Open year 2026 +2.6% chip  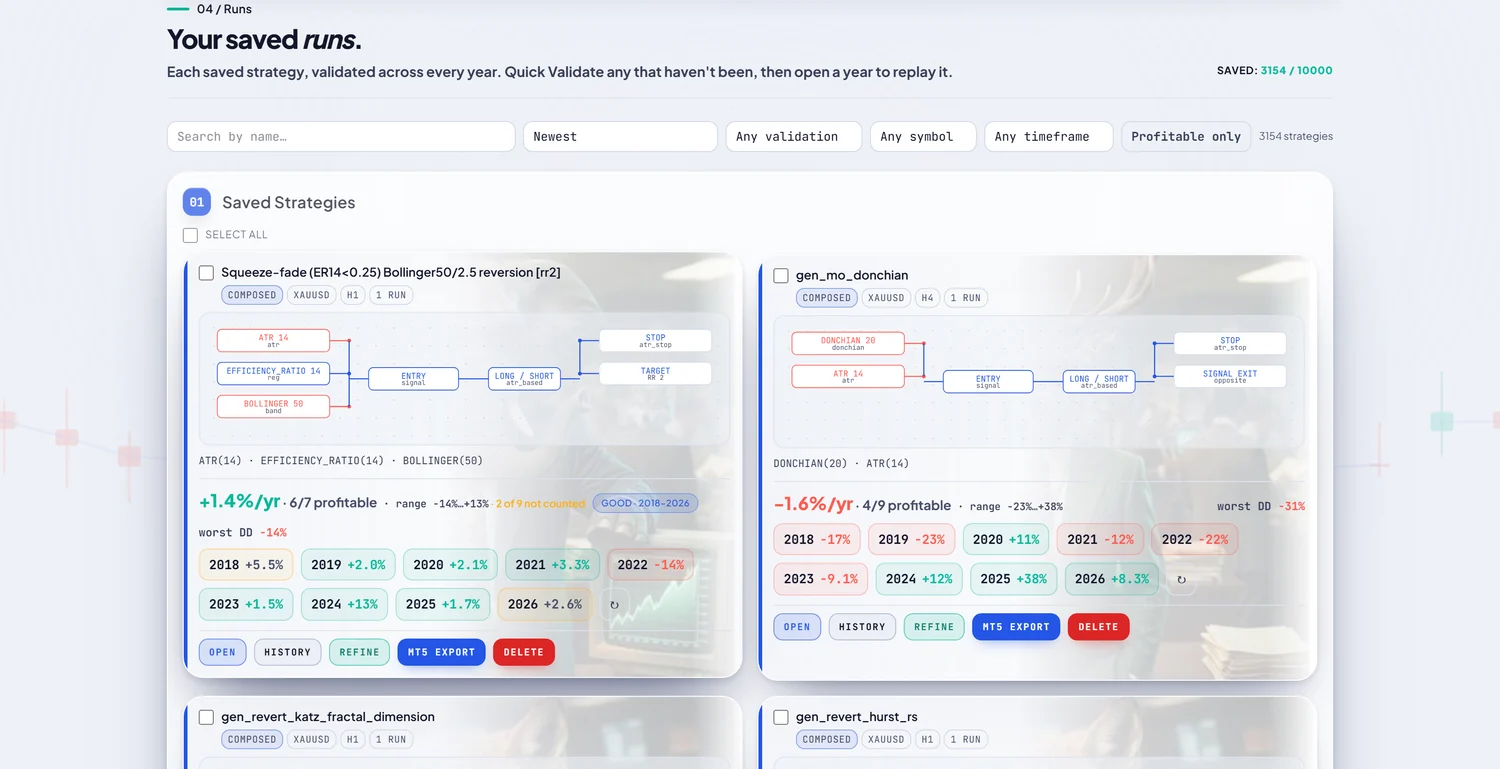tap(545, 604)
